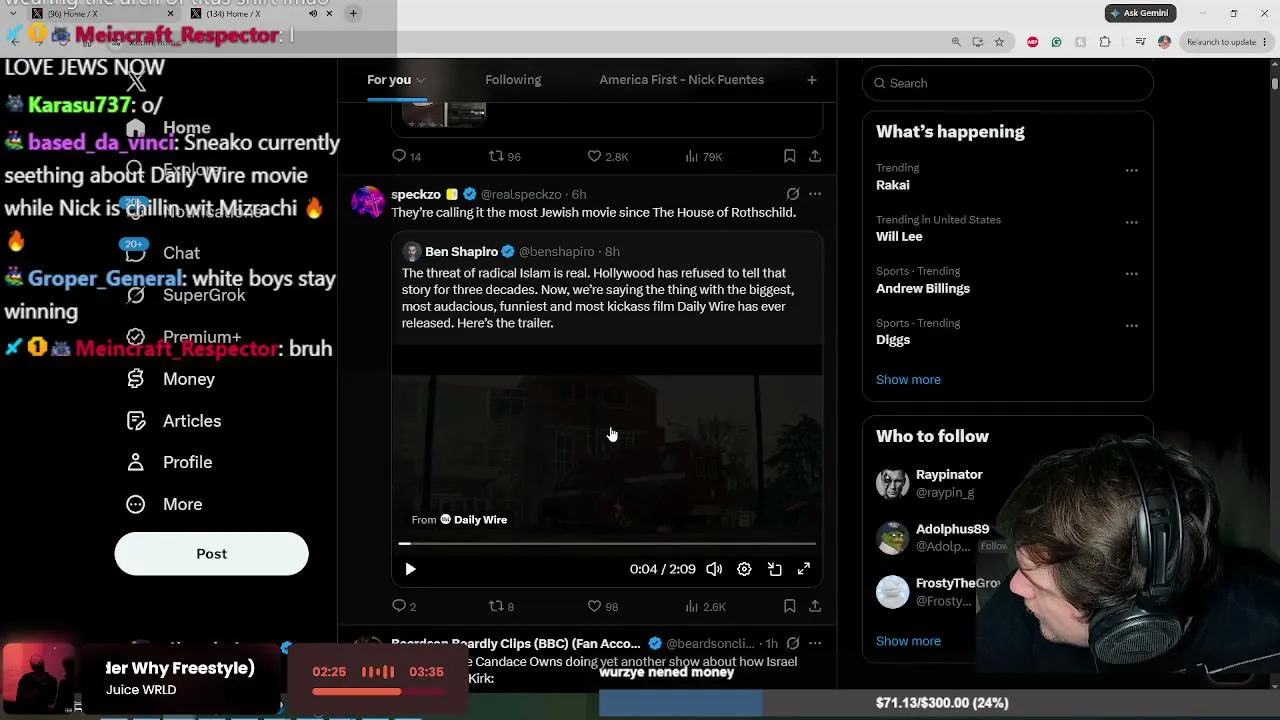The height and width of the screenshot is (720, 1280).
Task: Open the browser media controls icon
Action: [x=1141, y=42]
